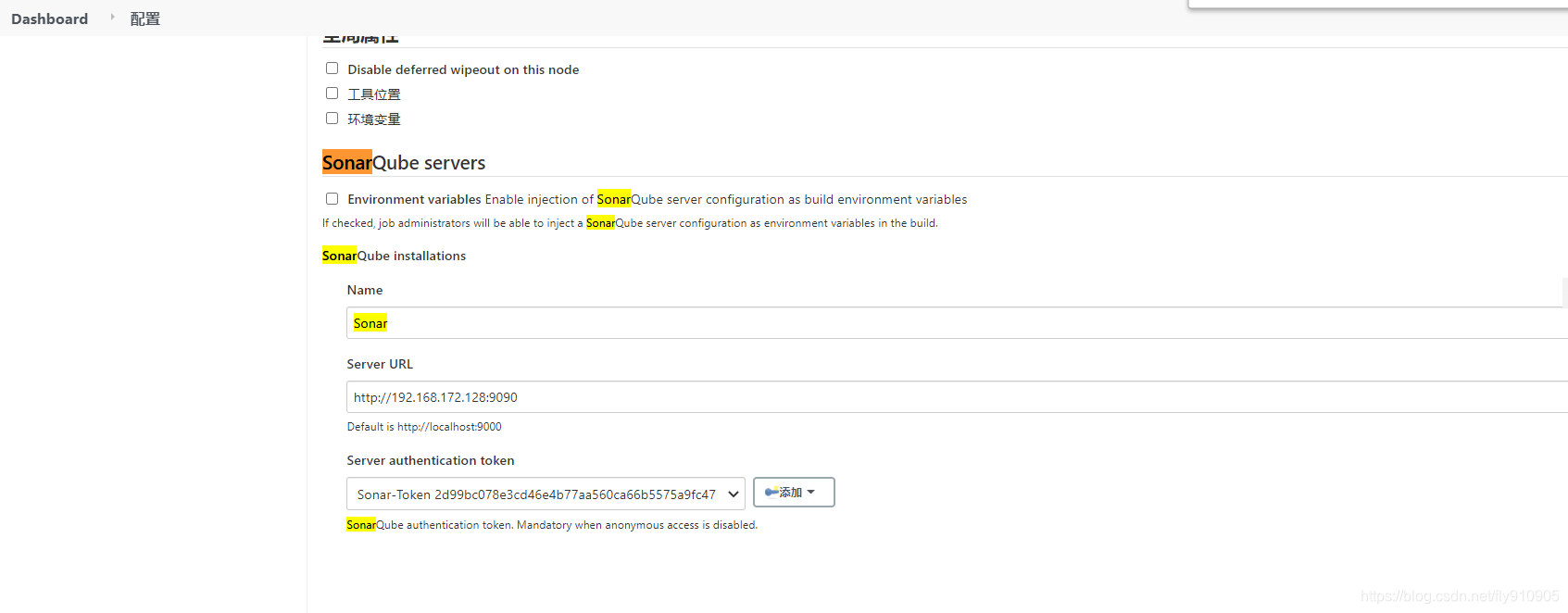Click the Server authentication token label
The width and height of the screenshot is (1568, 613).
coord(431,460)
